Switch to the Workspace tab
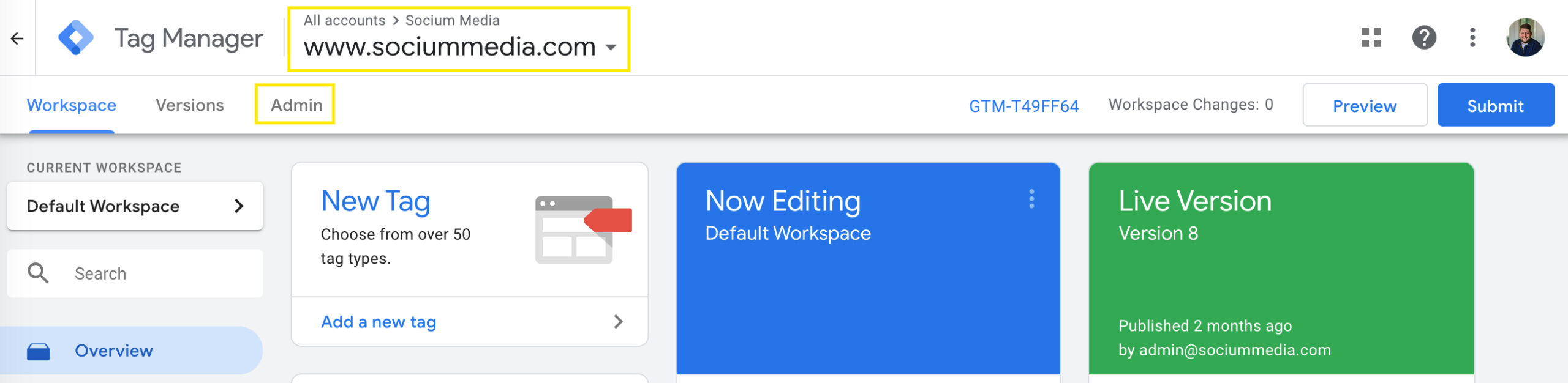Image resolution: width=1568 pixels, height=383 pixels. tap(72, 105)
